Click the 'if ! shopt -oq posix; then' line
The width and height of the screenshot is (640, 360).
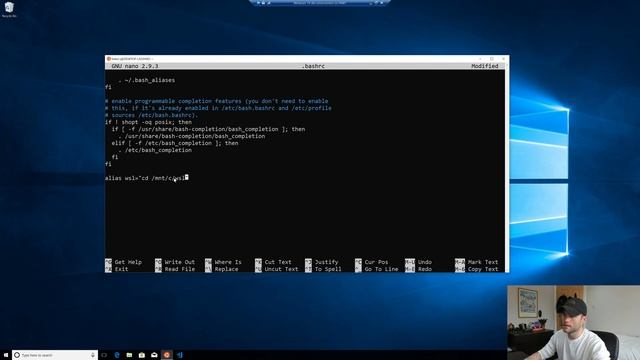(x=148, y=122)
